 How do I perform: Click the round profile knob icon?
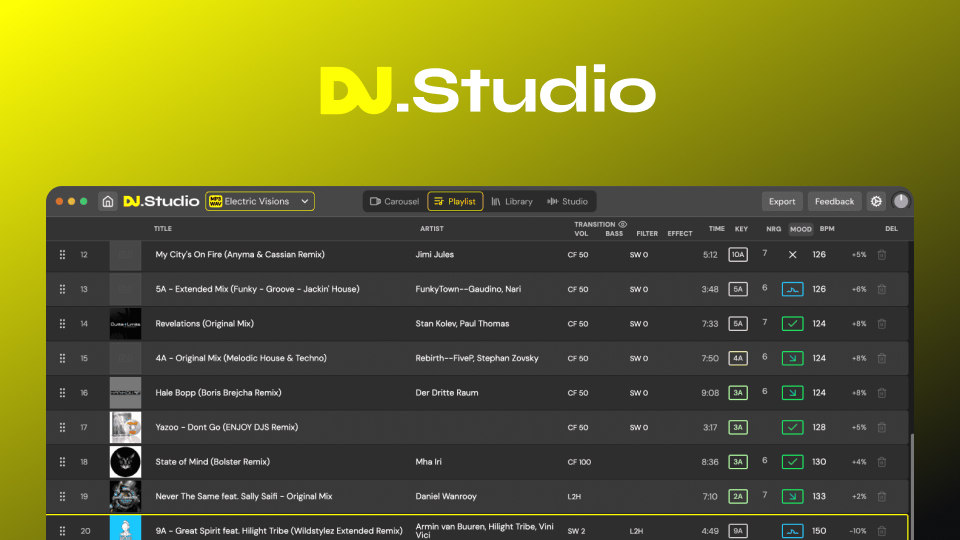coord(901,201)
